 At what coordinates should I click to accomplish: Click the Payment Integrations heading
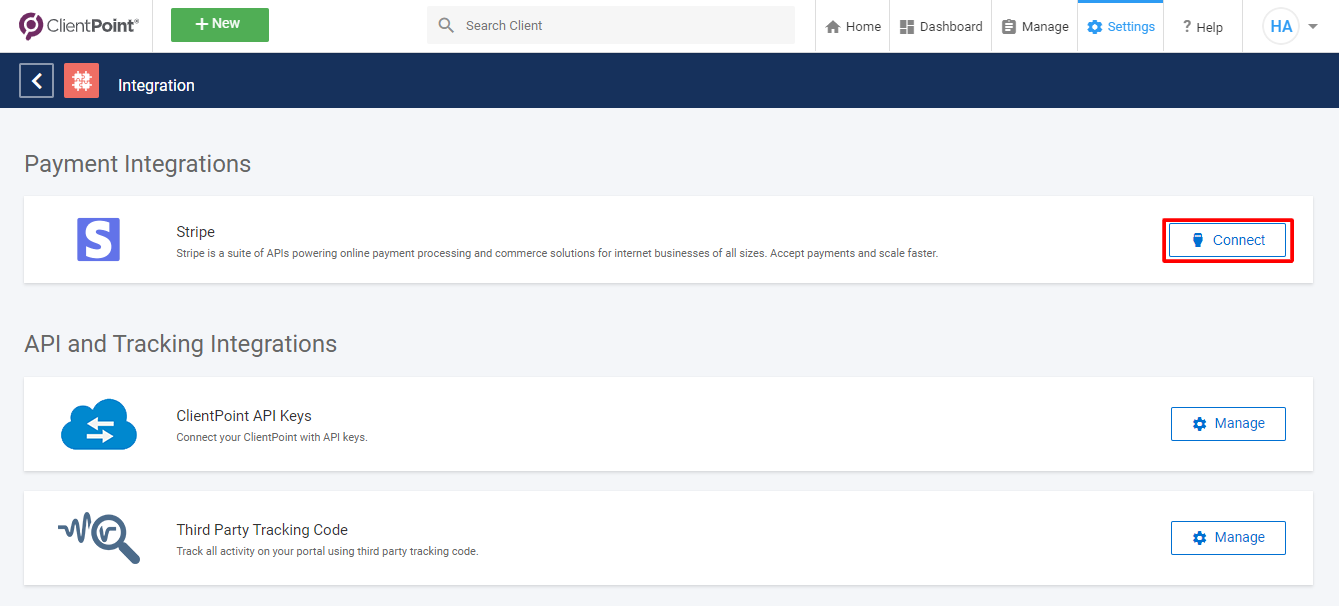coord(138,164)
